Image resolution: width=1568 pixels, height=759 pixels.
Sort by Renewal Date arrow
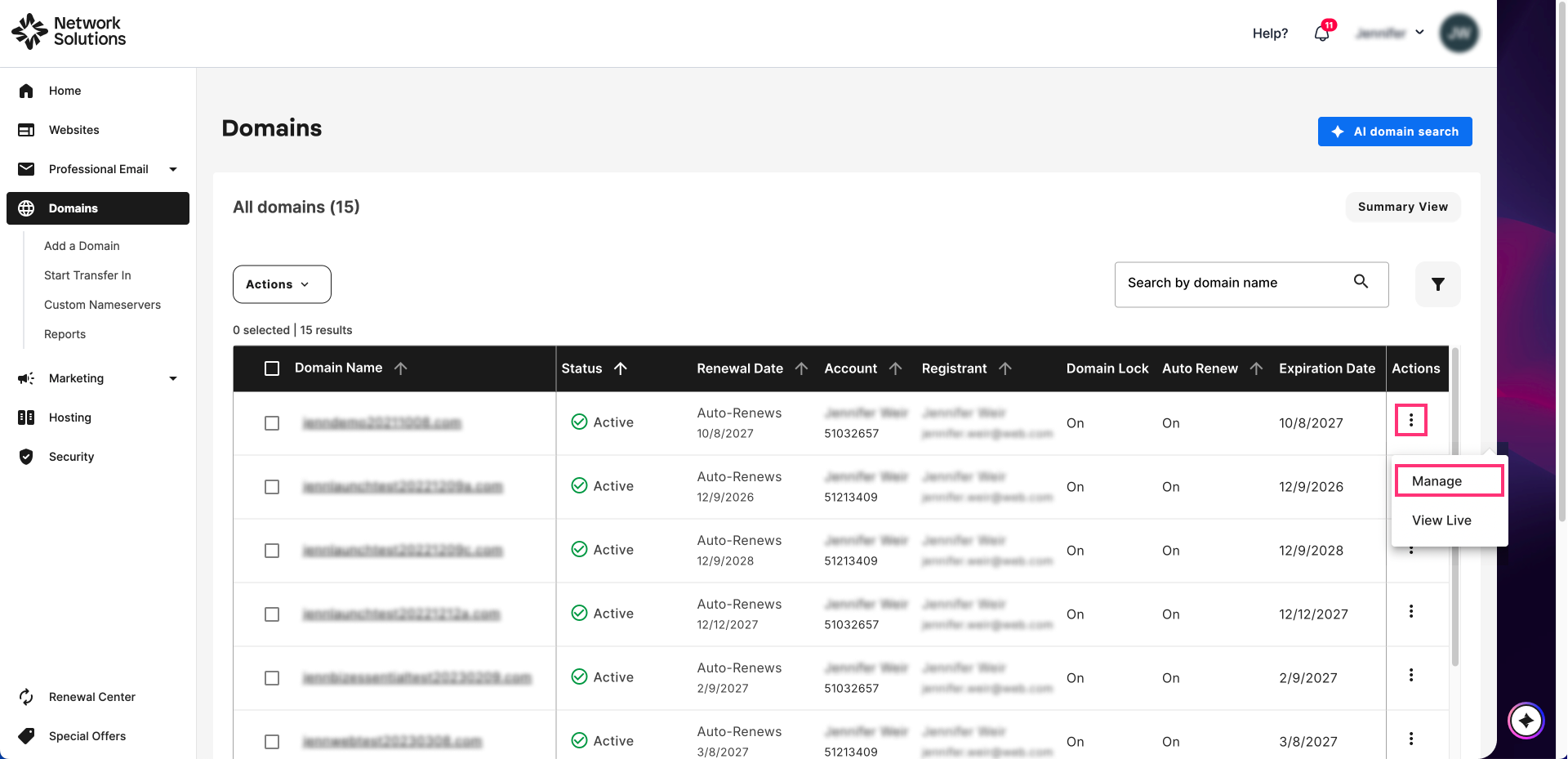801,368
